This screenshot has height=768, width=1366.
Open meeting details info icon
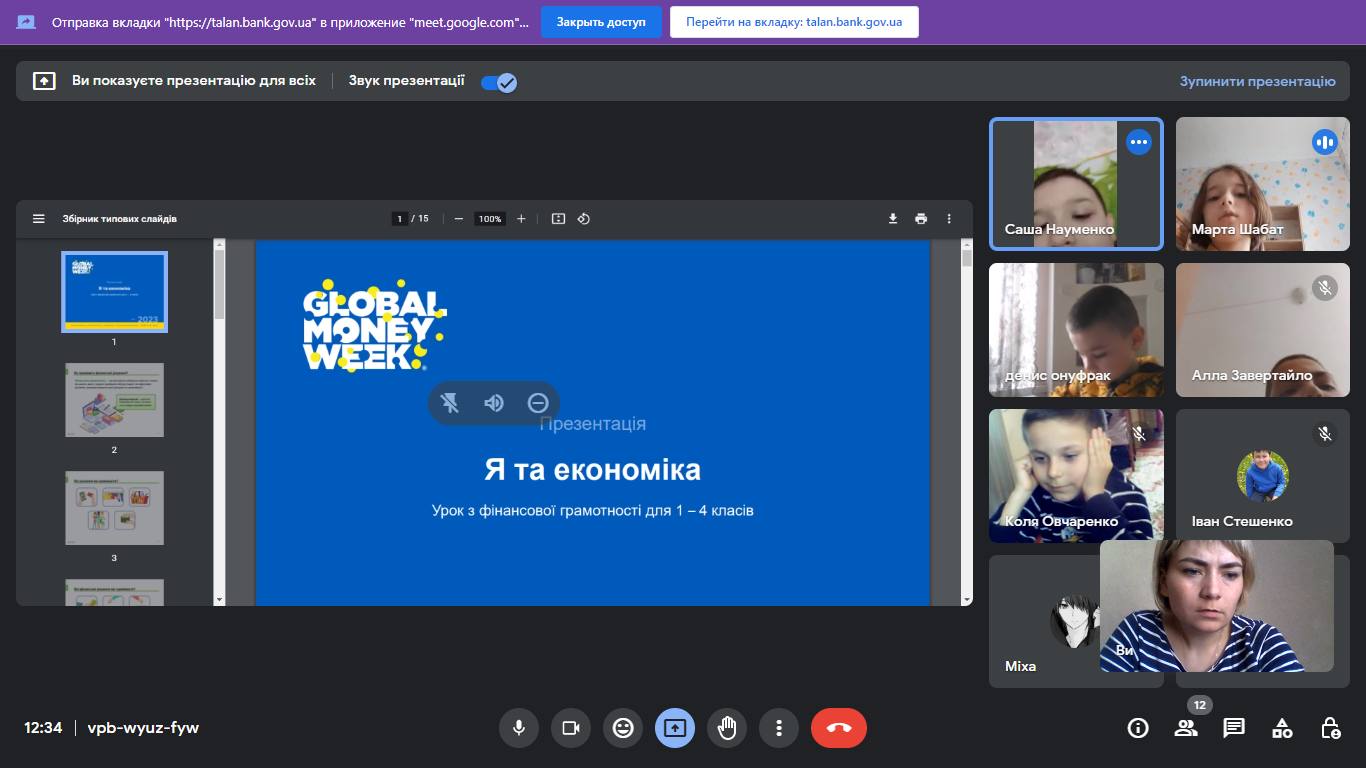click(1138, 728)
